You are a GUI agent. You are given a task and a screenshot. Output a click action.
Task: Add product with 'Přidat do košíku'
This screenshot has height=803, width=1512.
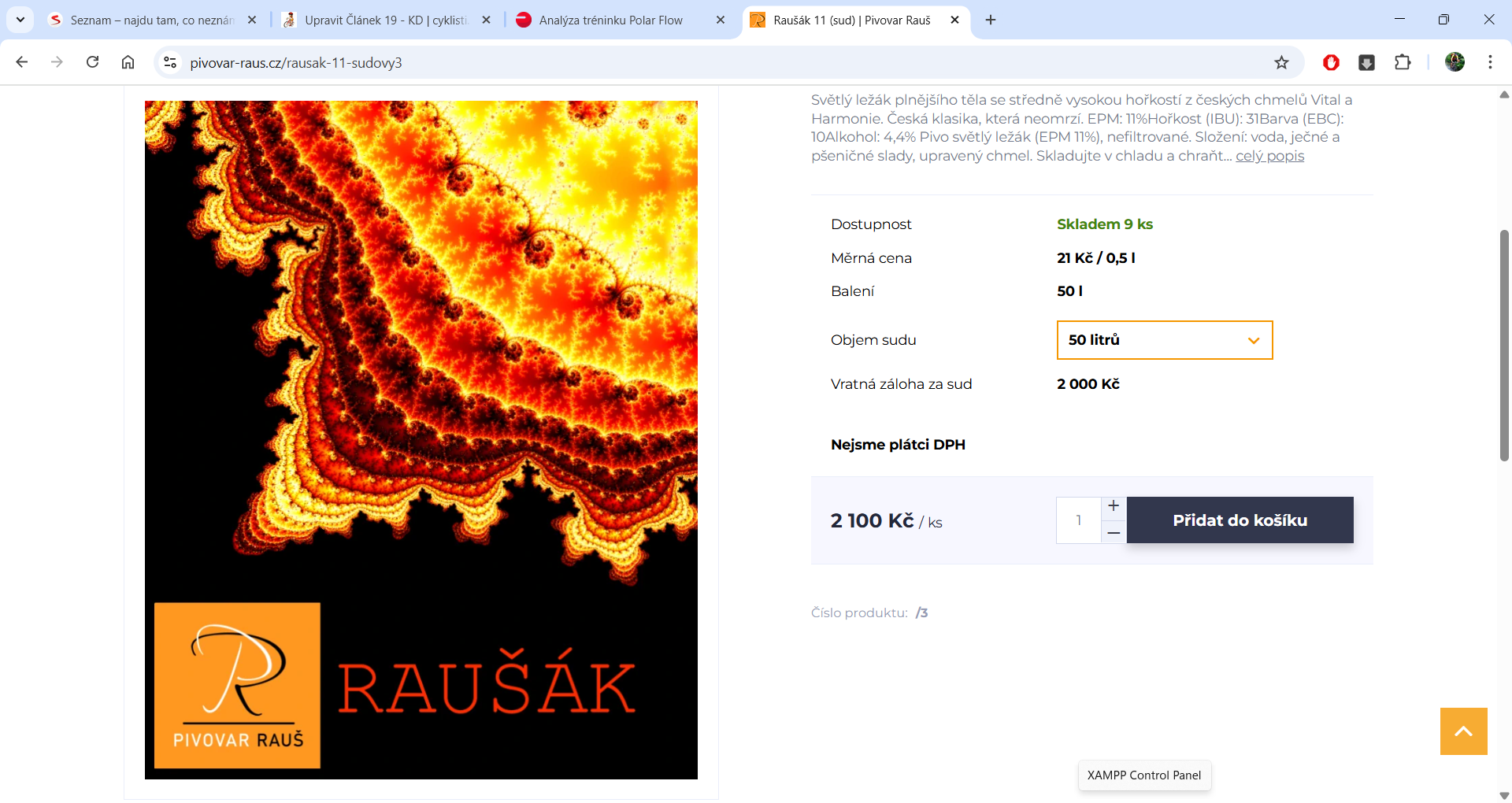pyautogui.click(x=1240, y=520)
